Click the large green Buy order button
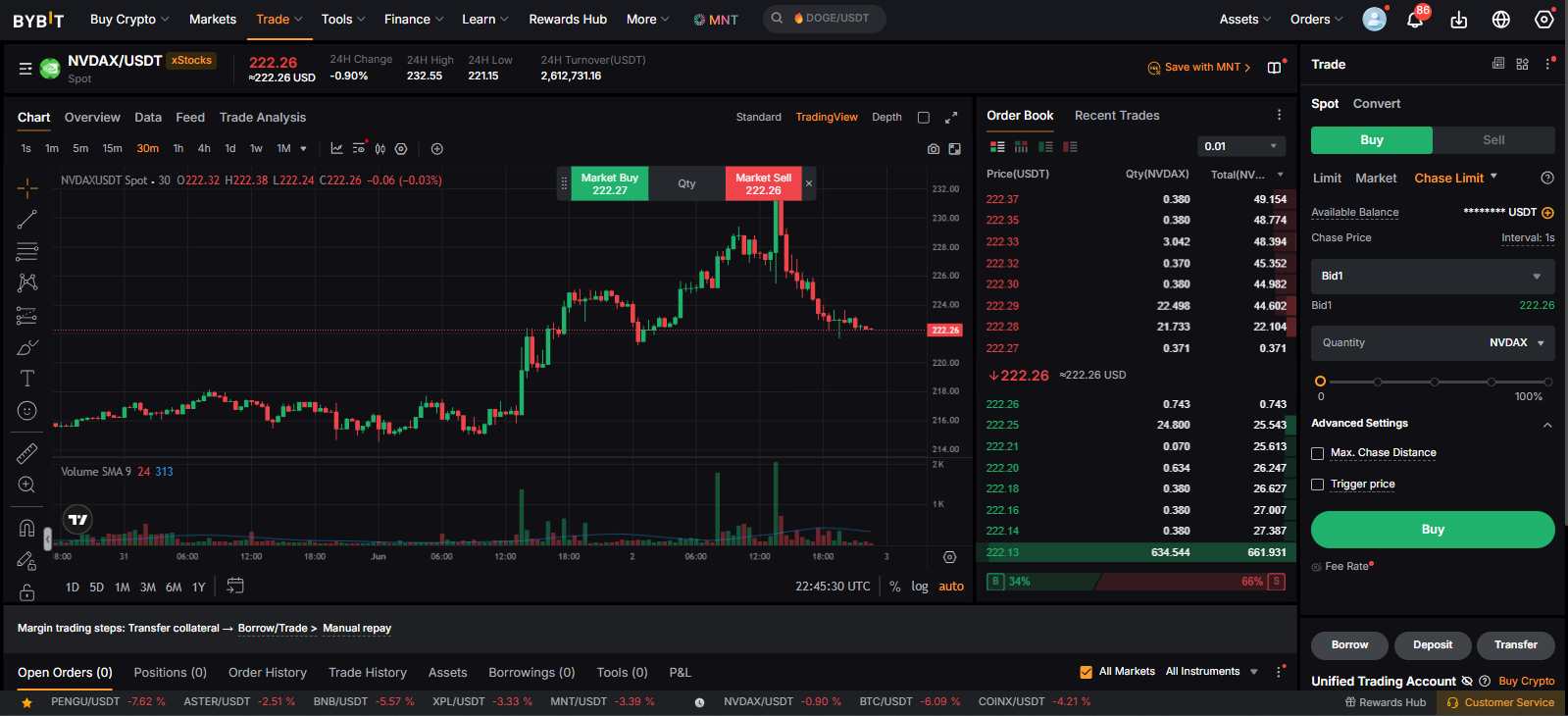Viewport: 1568px width, 716px height. pyautogui.click(x=1433, y=530)
